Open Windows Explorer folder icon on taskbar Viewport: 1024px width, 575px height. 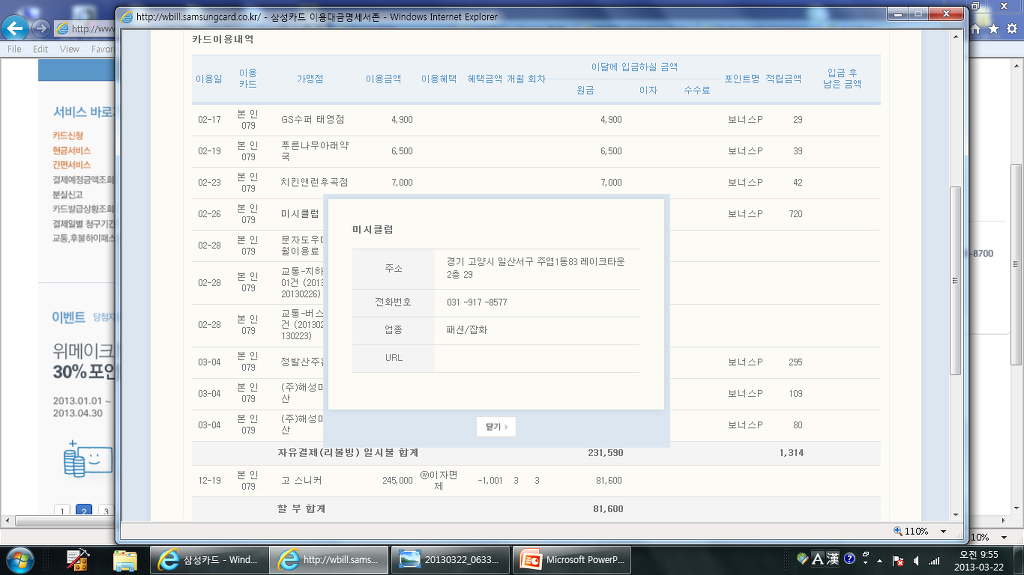point(124,561)
